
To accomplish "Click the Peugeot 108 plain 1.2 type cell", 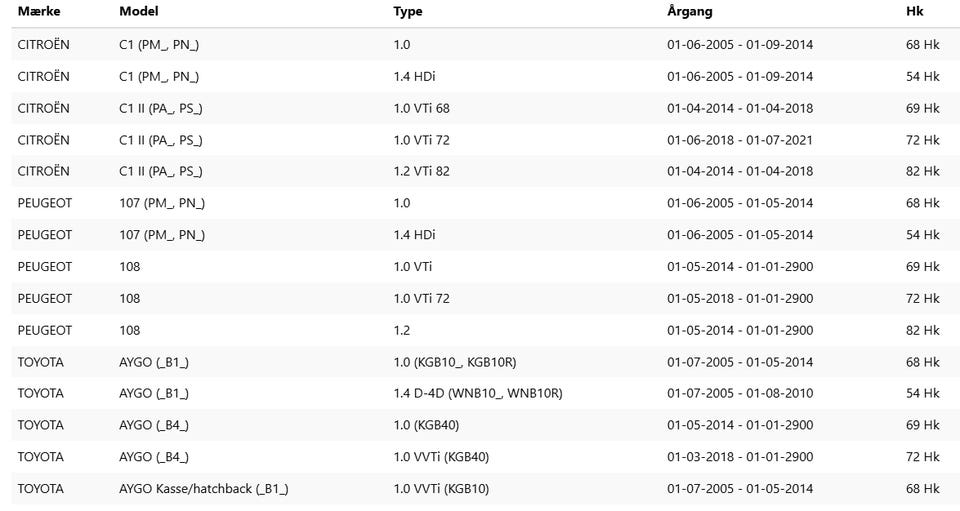I will click(x=401, y=330).
